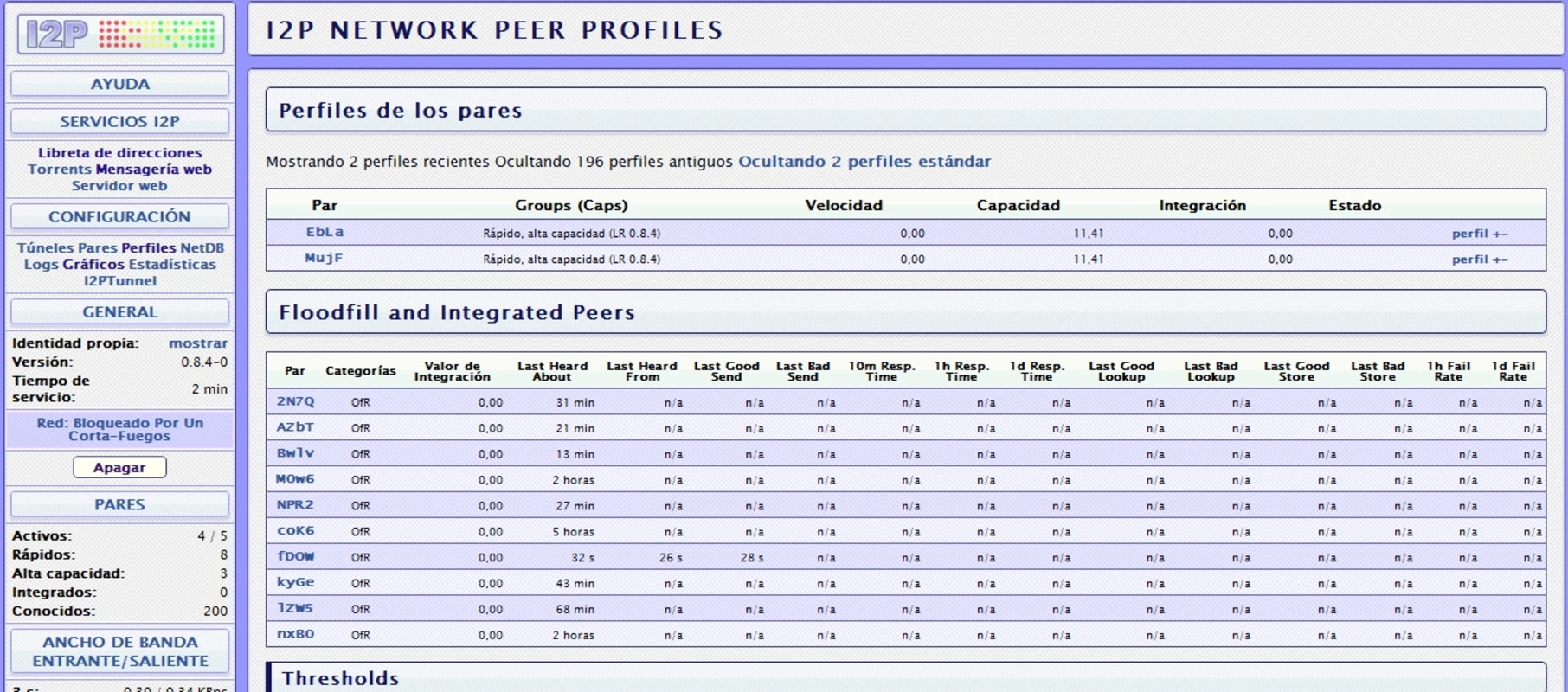Open floodfill peer nxBO
This screenshot has width=1568, height=692.
(295, 634)
